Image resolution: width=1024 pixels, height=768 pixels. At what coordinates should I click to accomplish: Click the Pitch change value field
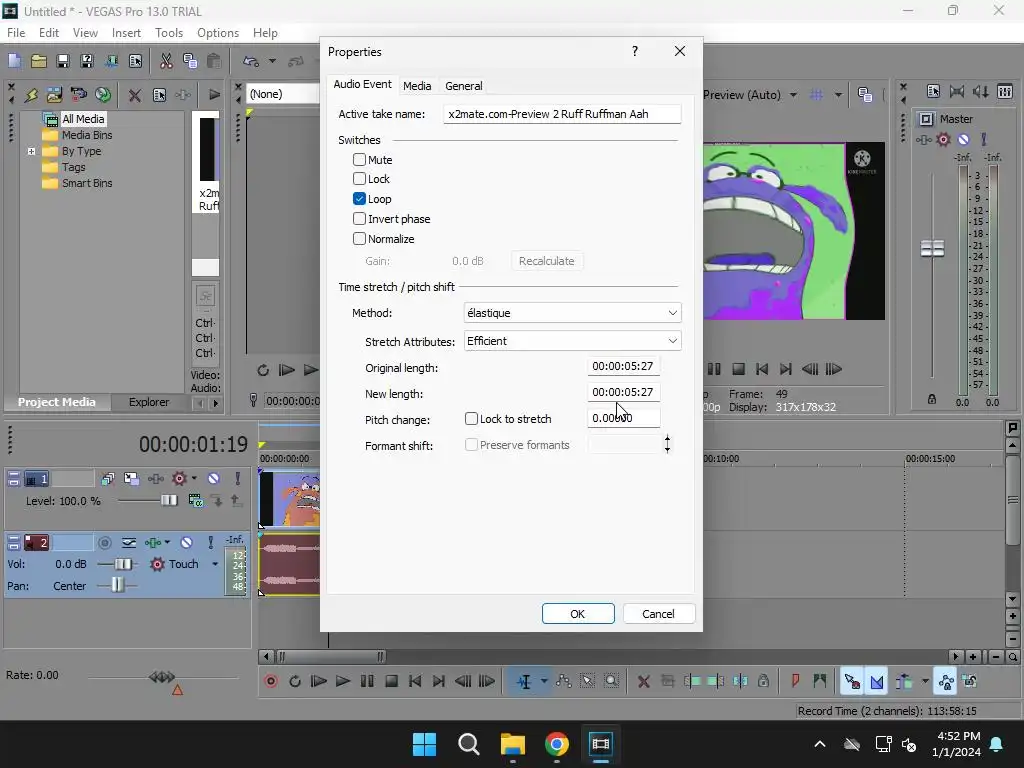[623, 418]
